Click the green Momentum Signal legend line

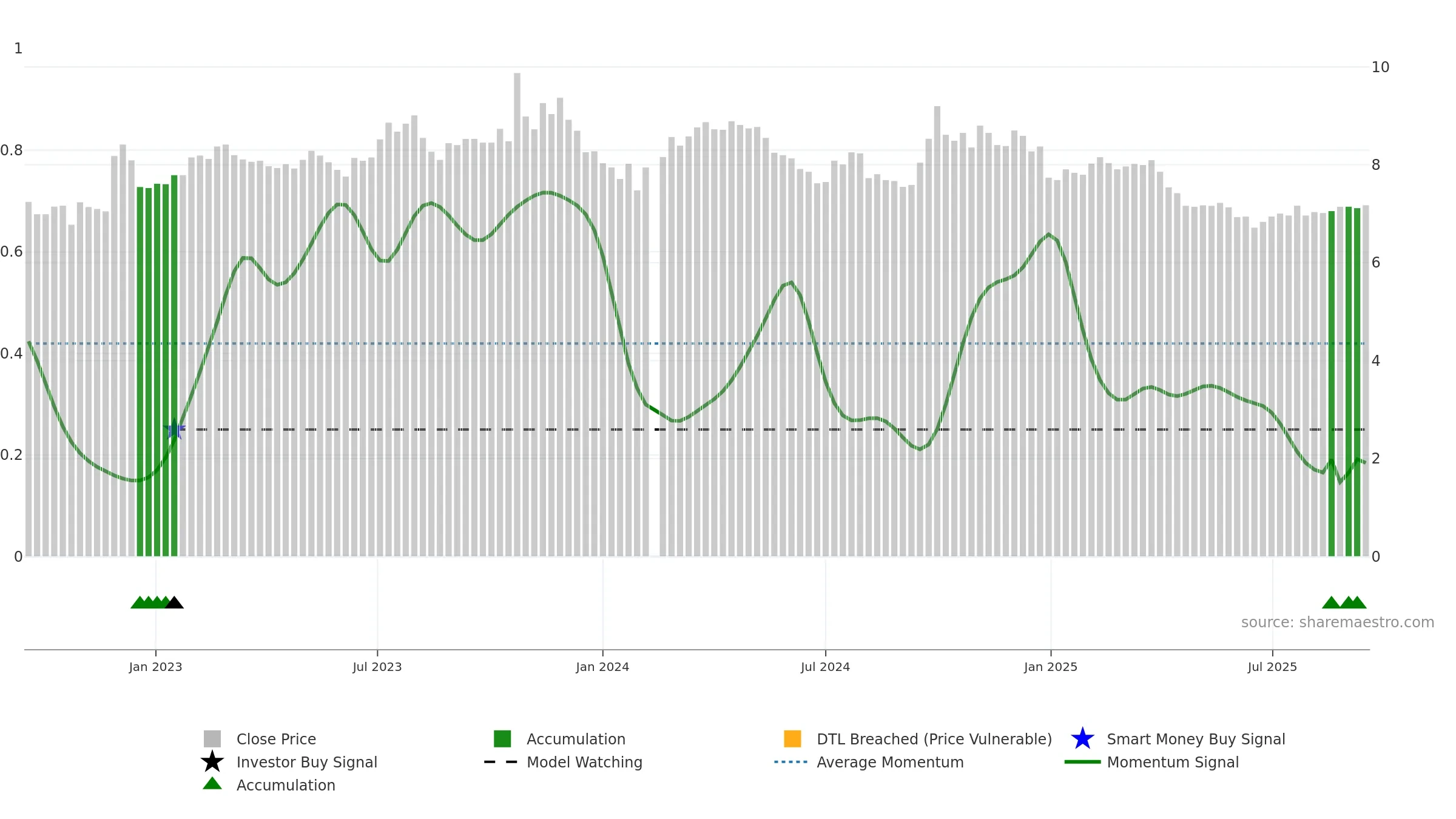tap(1082, 762)
